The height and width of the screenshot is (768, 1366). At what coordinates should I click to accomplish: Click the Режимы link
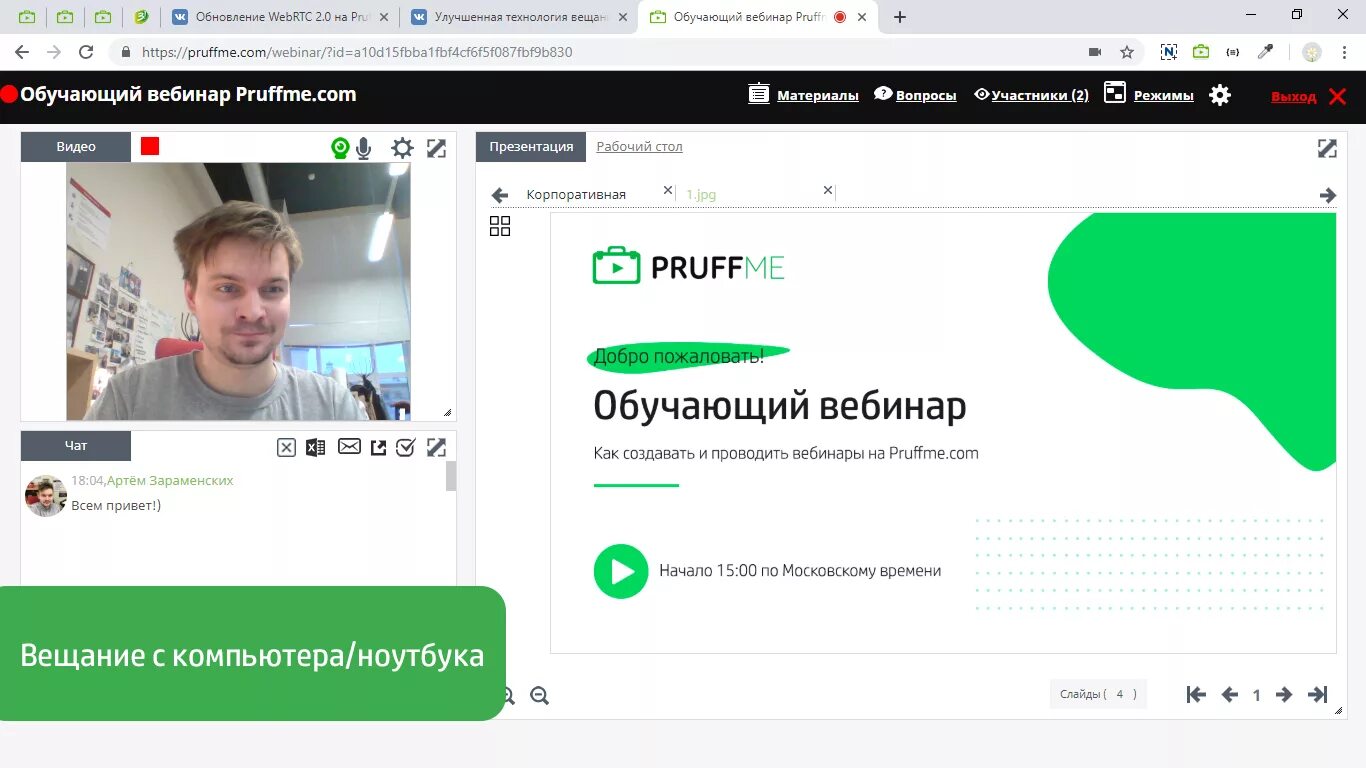pyautogui.click(x=1163, y=95)
